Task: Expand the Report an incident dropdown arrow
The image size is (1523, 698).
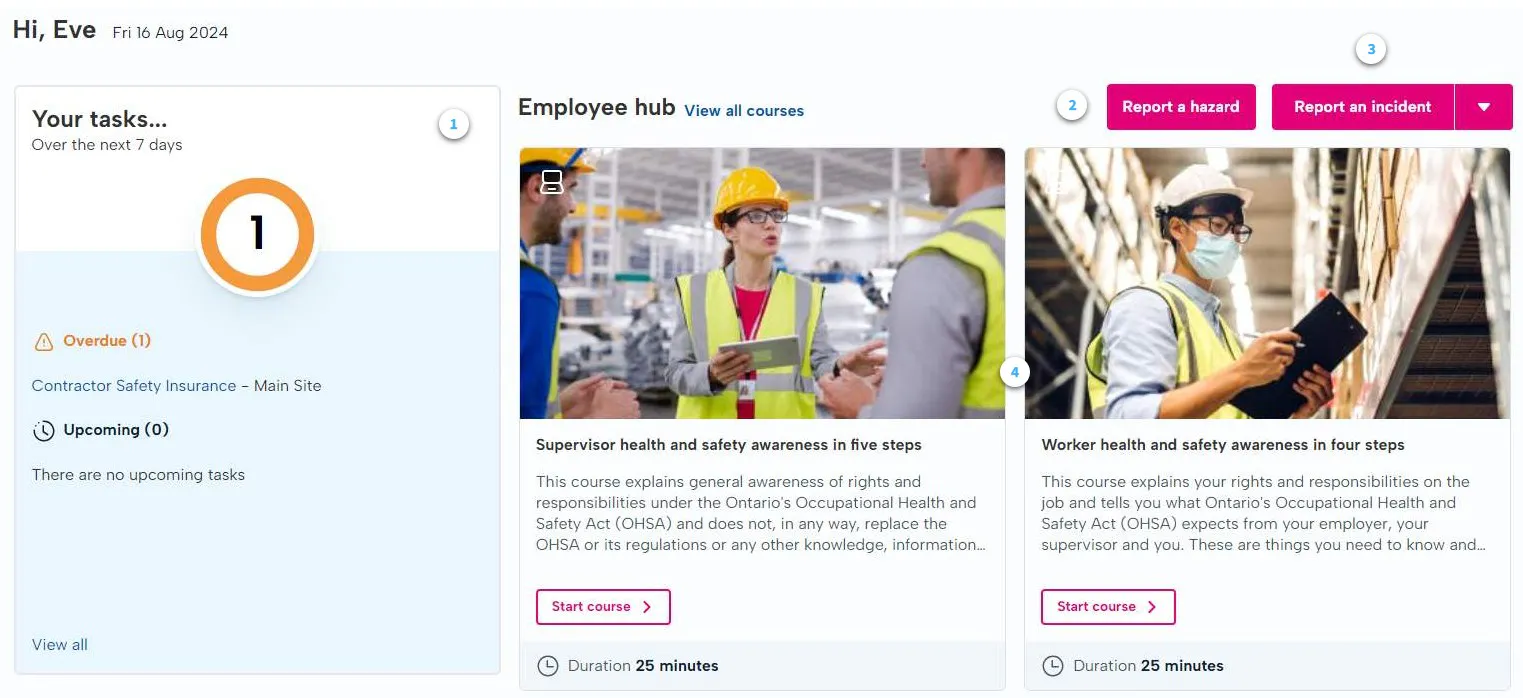Action: point(1483,107)
